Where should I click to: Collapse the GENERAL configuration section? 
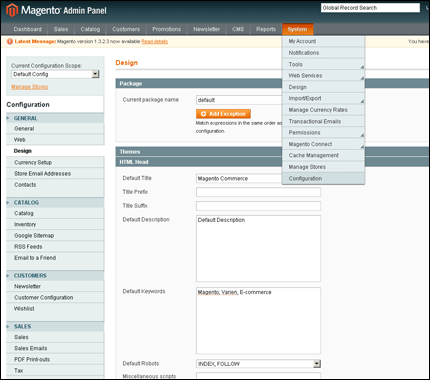[x=55, y=118]
